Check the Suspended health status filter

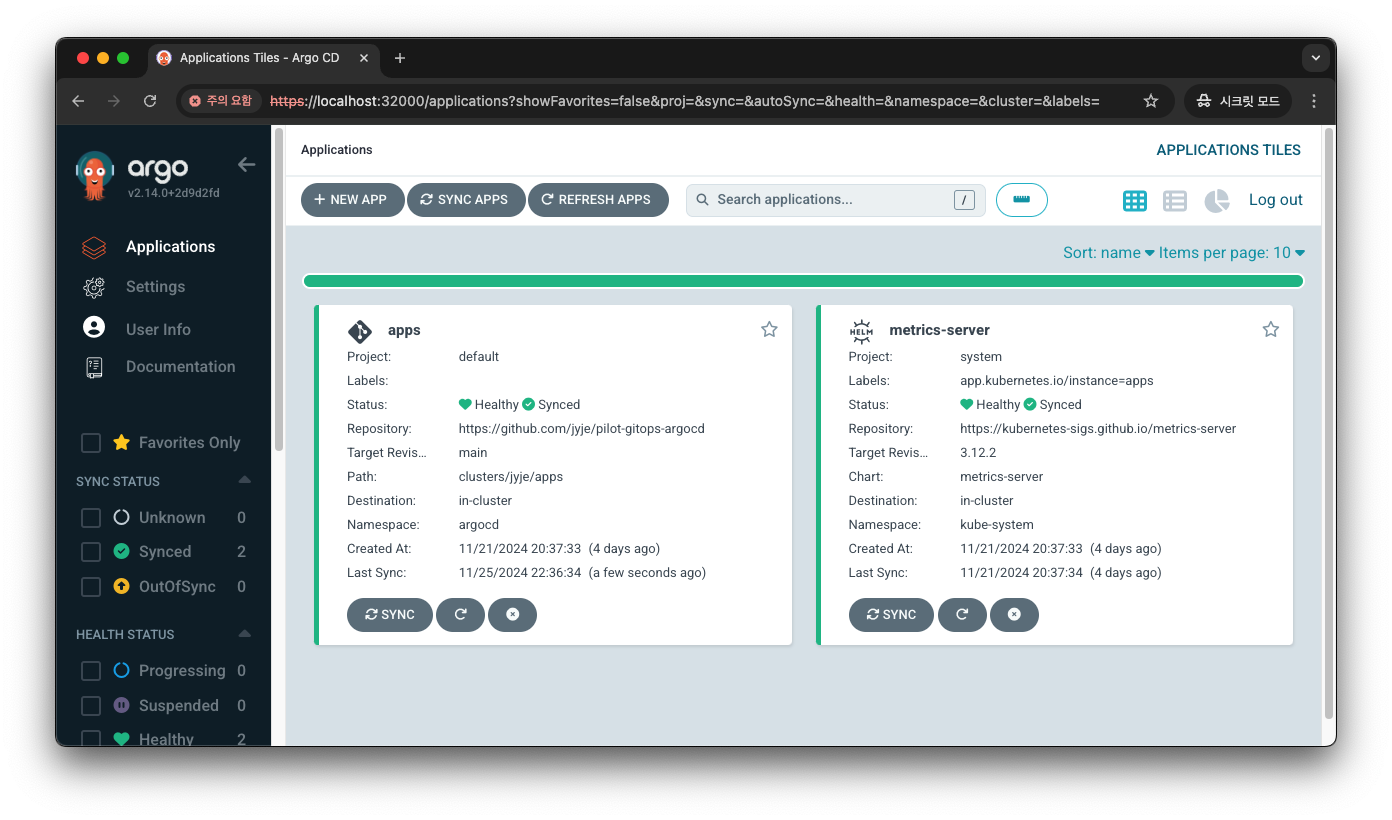(91, 706)
